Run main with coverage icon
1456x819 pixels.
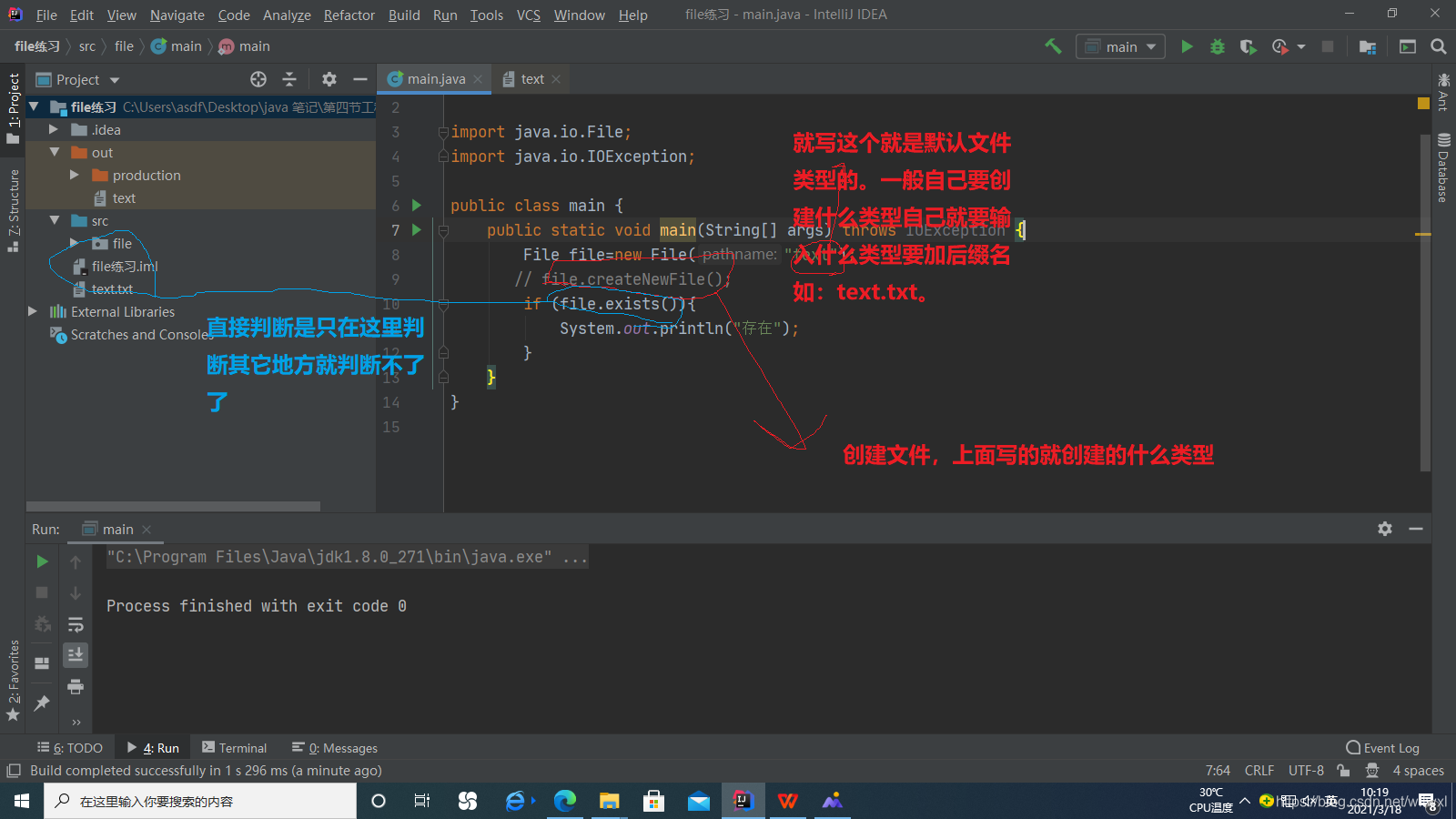pos(1248,46)
